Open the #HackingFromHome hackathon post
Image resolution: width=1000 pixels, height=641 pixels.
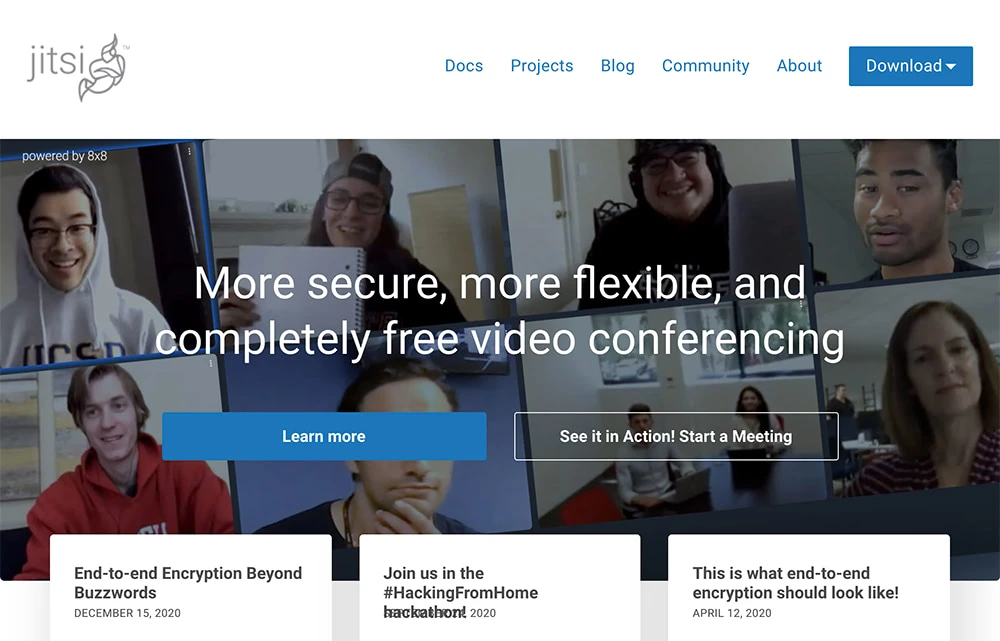click(460, 592)
